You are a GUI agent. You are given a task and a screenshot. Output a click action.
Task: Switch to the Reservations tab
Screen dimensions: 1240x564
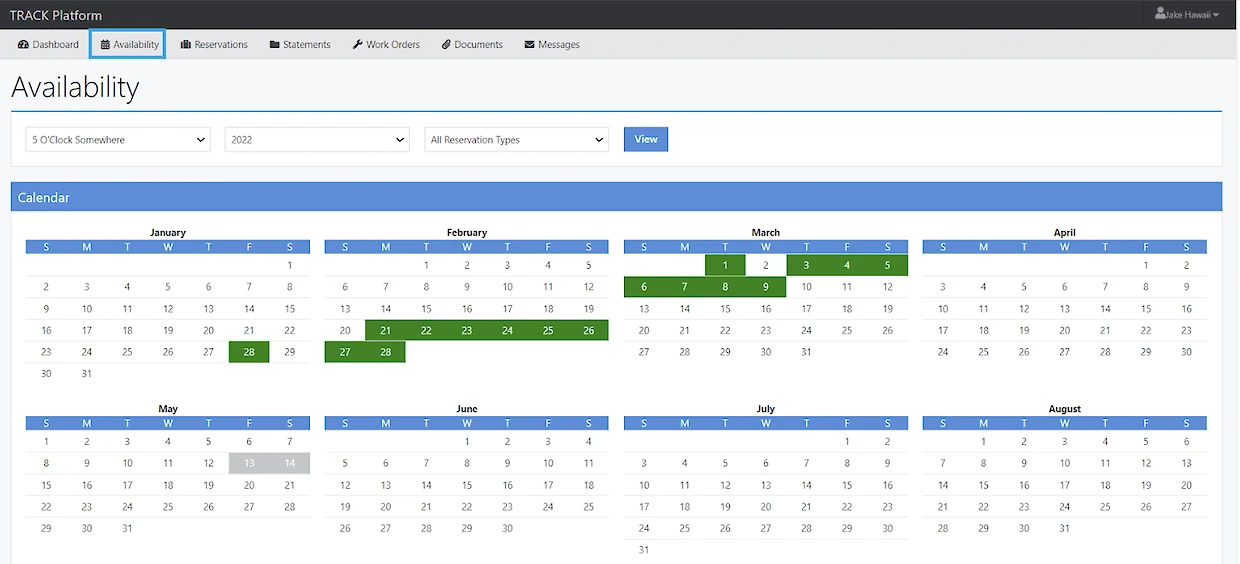click(x=220, y=45)
